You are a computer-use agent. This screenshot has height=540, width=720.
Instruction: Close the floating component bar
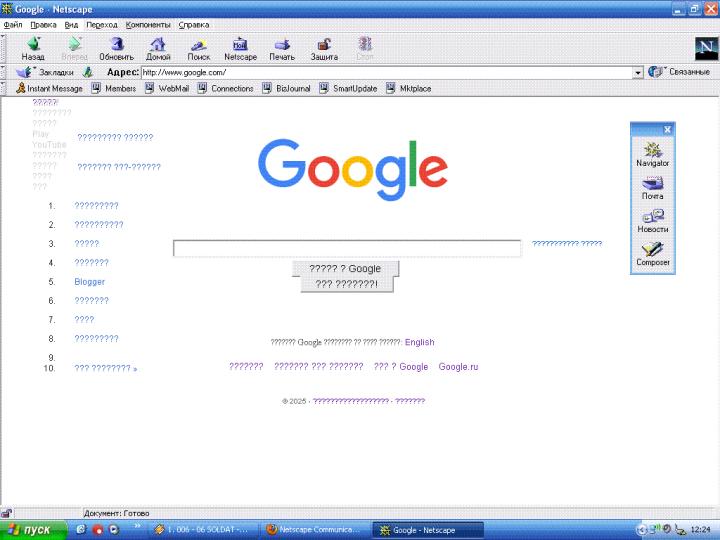668,130
